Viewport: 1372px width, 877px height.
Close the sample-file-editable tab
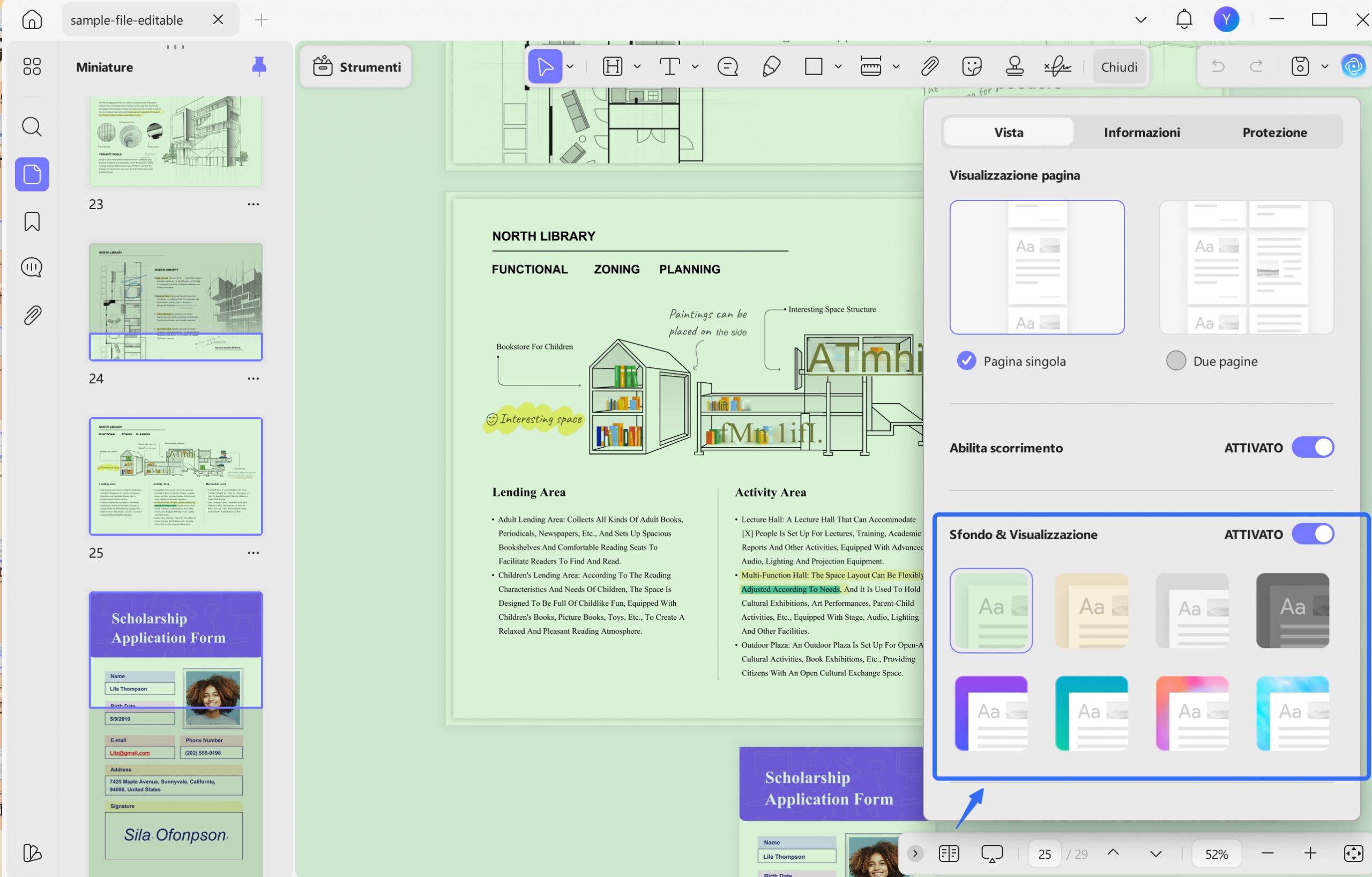click(x=218, y=19)
